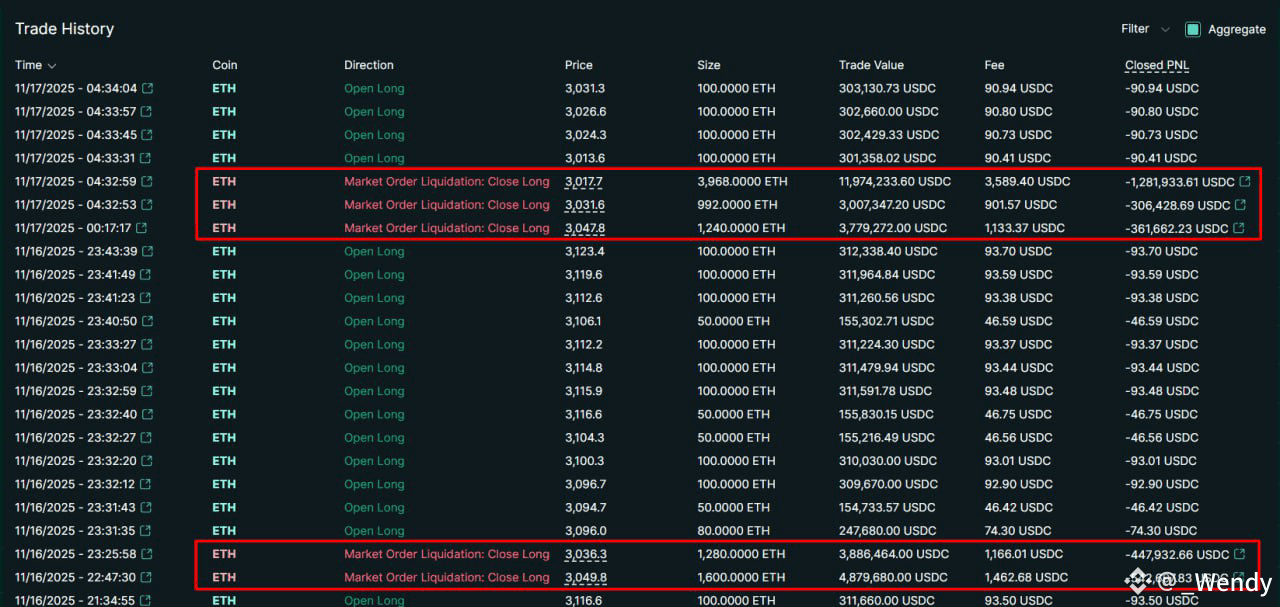
Task: Open external link for 04:32:53 liquidation
Action: click(x=147, y=205)
